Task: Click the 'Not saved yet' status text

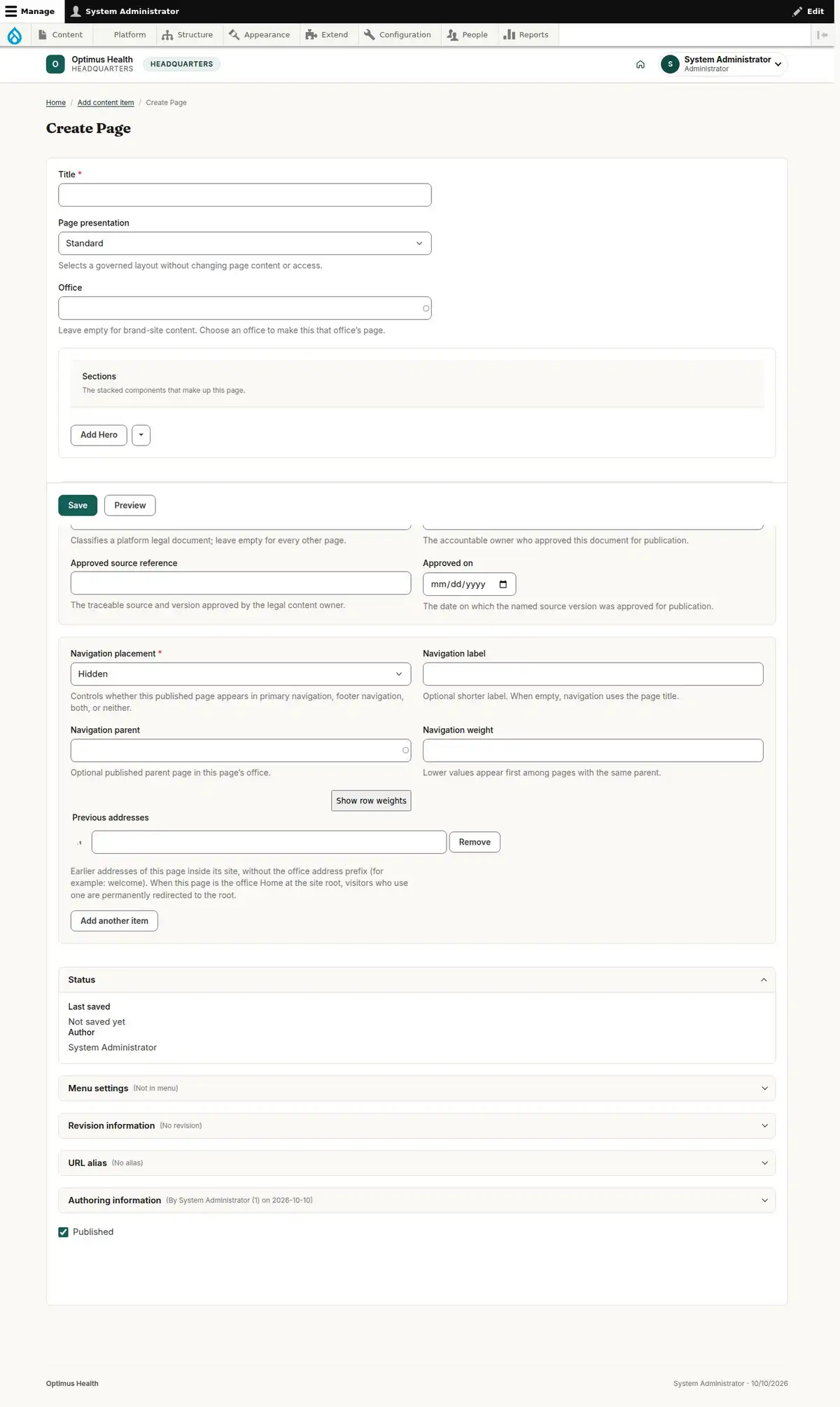Action: 97,1022
